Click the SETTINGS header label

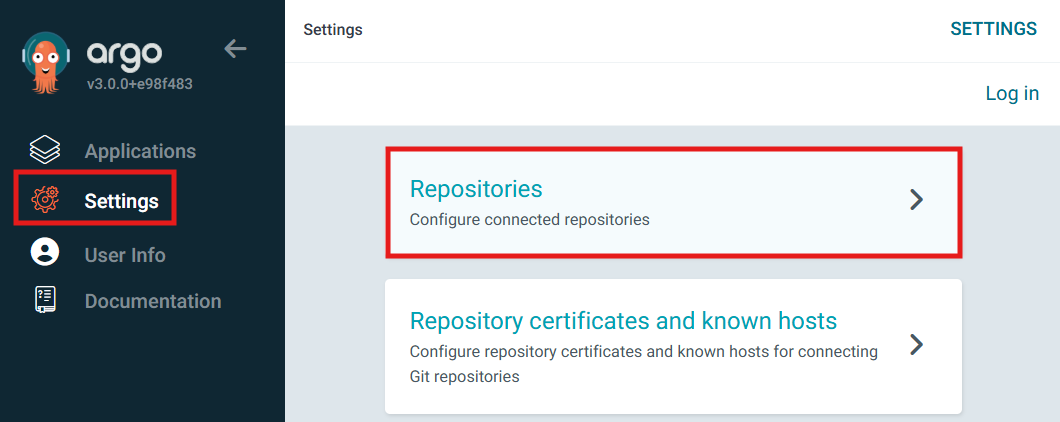993,29
